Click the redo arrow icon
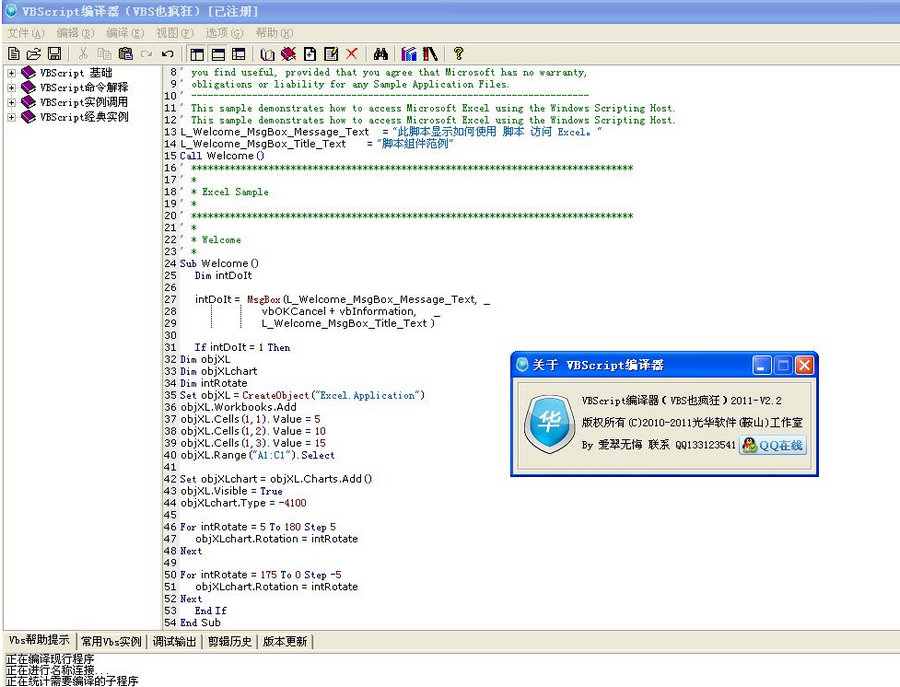This screenshot has width=900, height=687. tap(146, 54)
